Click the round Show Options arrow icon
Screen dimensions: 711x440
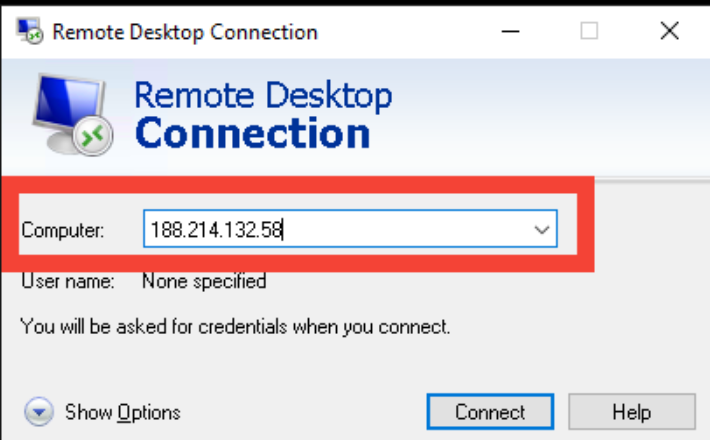[39, 412]
